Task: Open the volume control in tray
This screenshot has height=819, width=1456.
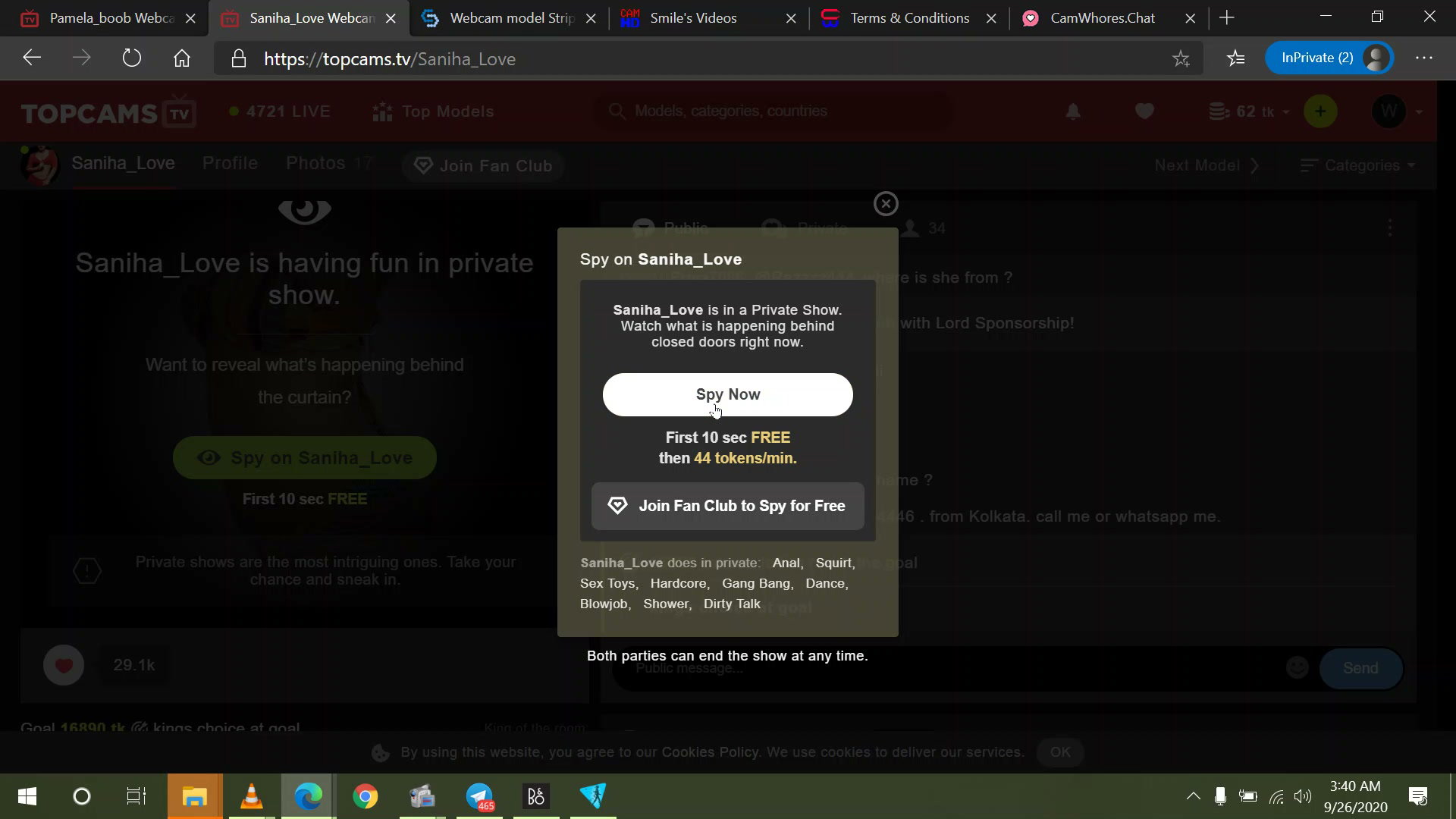Action: [1303, 796]
